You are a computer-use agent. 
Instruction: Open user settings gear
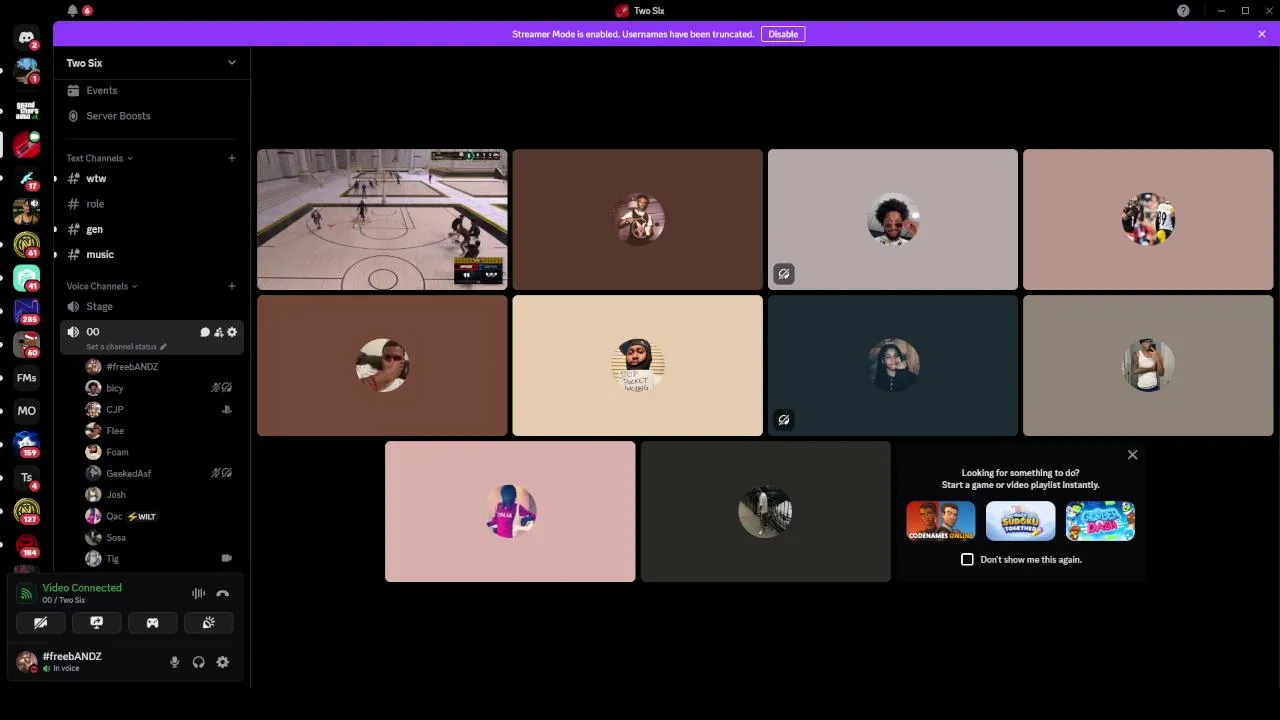(223, 662)
